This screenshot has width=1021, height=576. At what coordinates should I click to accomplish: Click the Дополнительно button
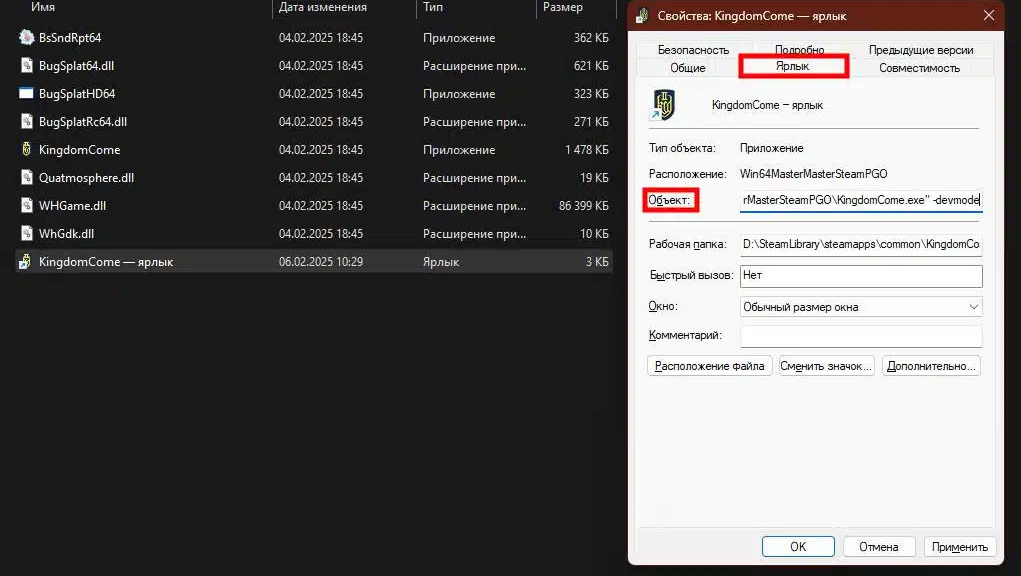pos(931,366)
